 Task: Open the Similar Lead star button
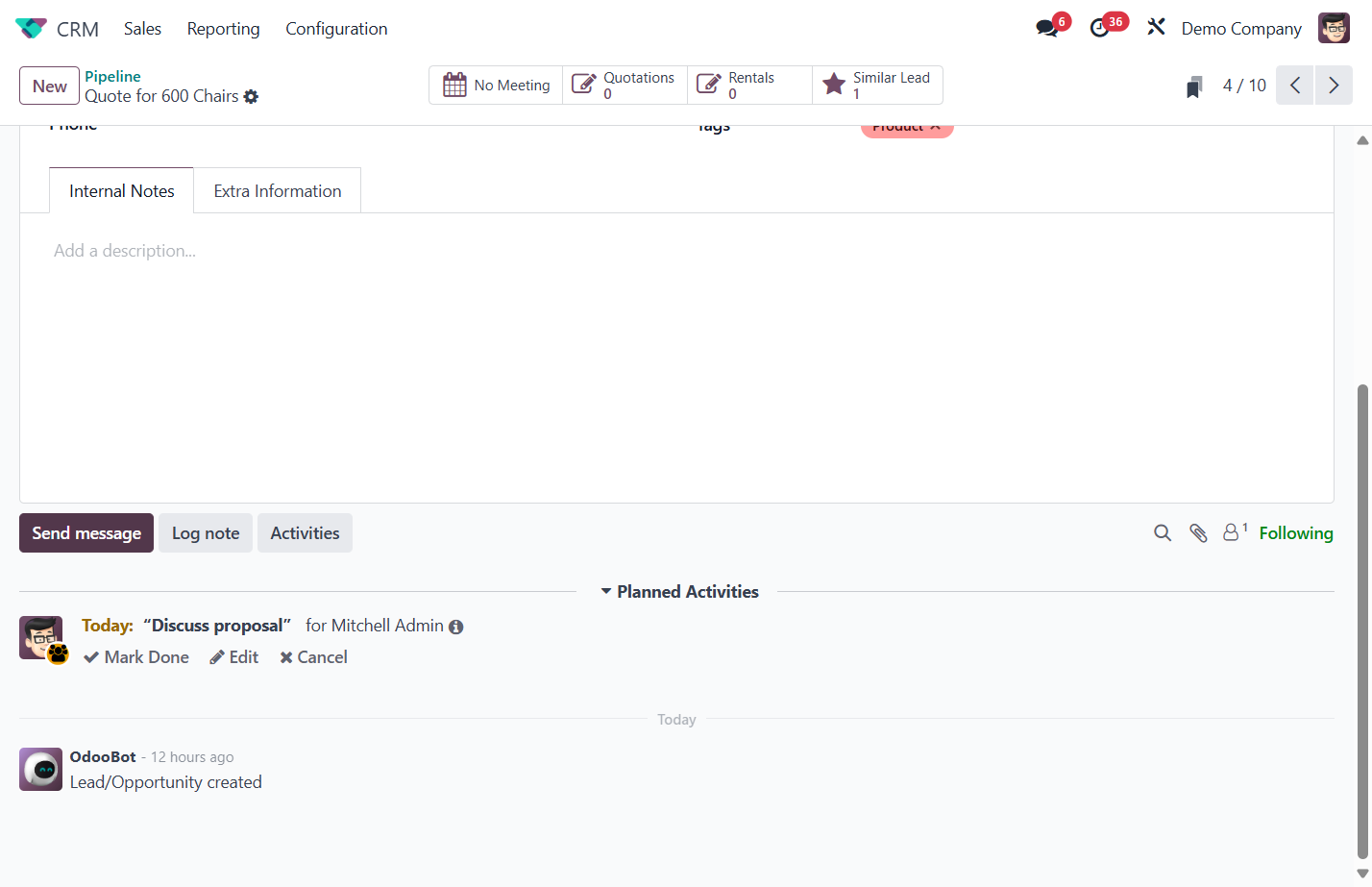[877, 86]
